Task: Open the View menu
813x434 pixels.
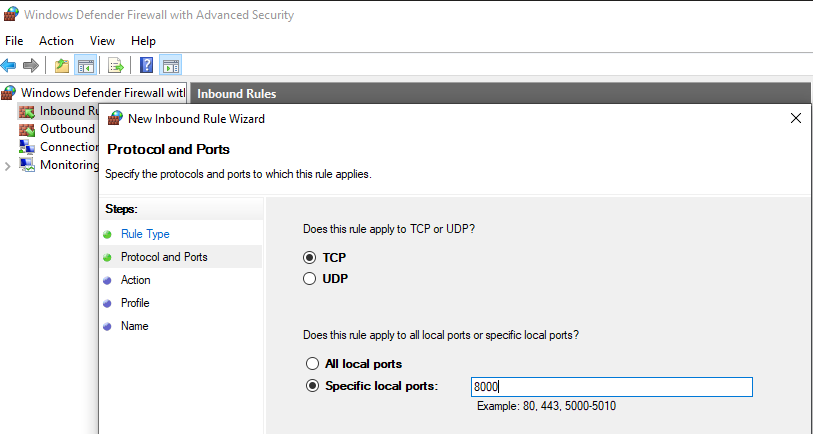Action: tap(102, 41)
